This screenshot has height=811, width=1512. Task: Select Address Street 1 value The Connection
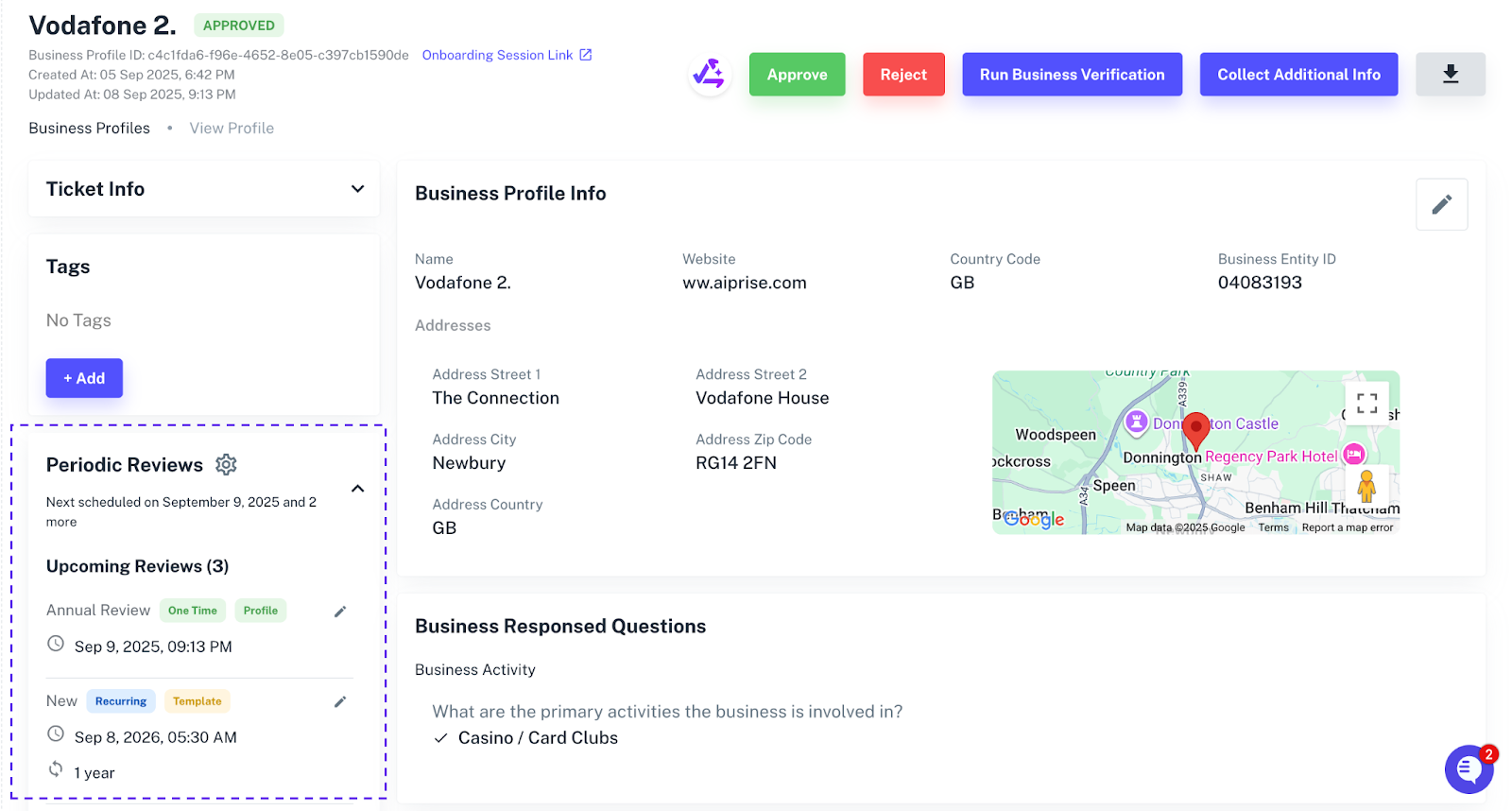[x=496, y=398]
